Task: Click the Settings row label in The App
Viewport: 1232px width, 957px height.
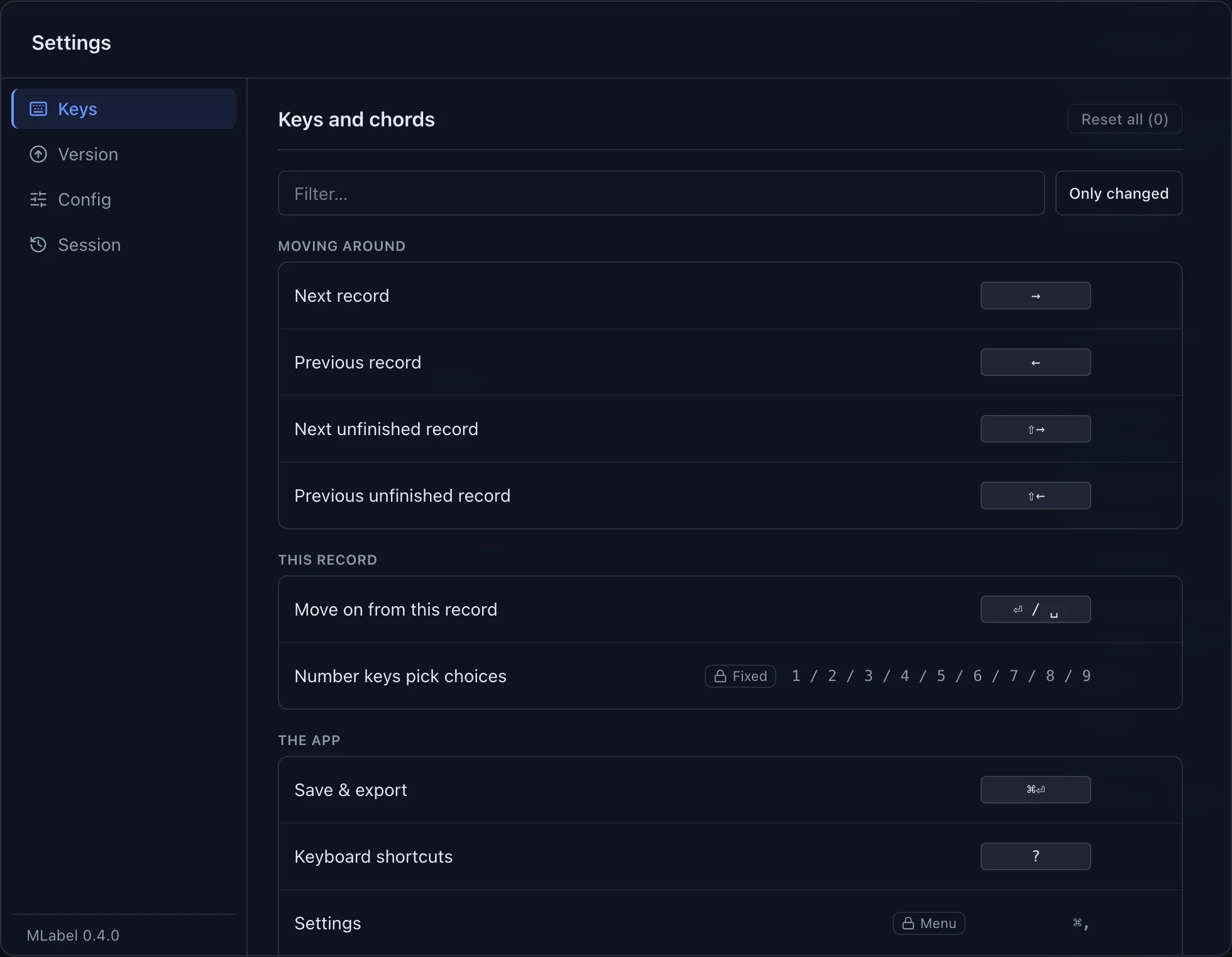Action: 327,923
